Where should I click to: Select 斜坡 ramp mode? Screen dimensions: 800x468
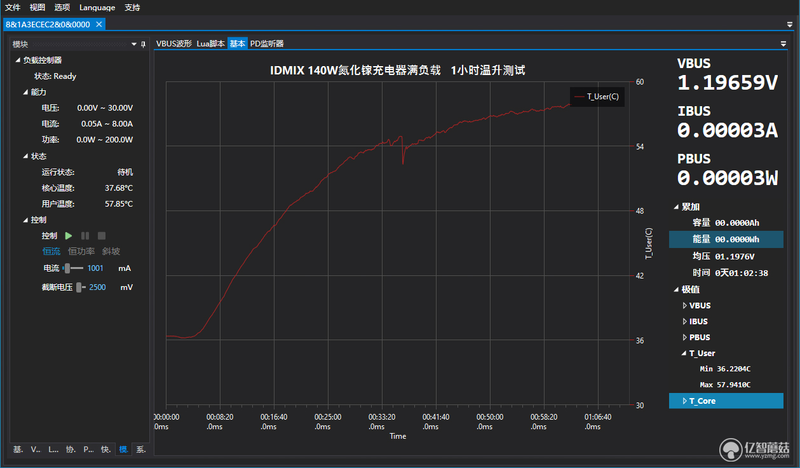(111, 251)
